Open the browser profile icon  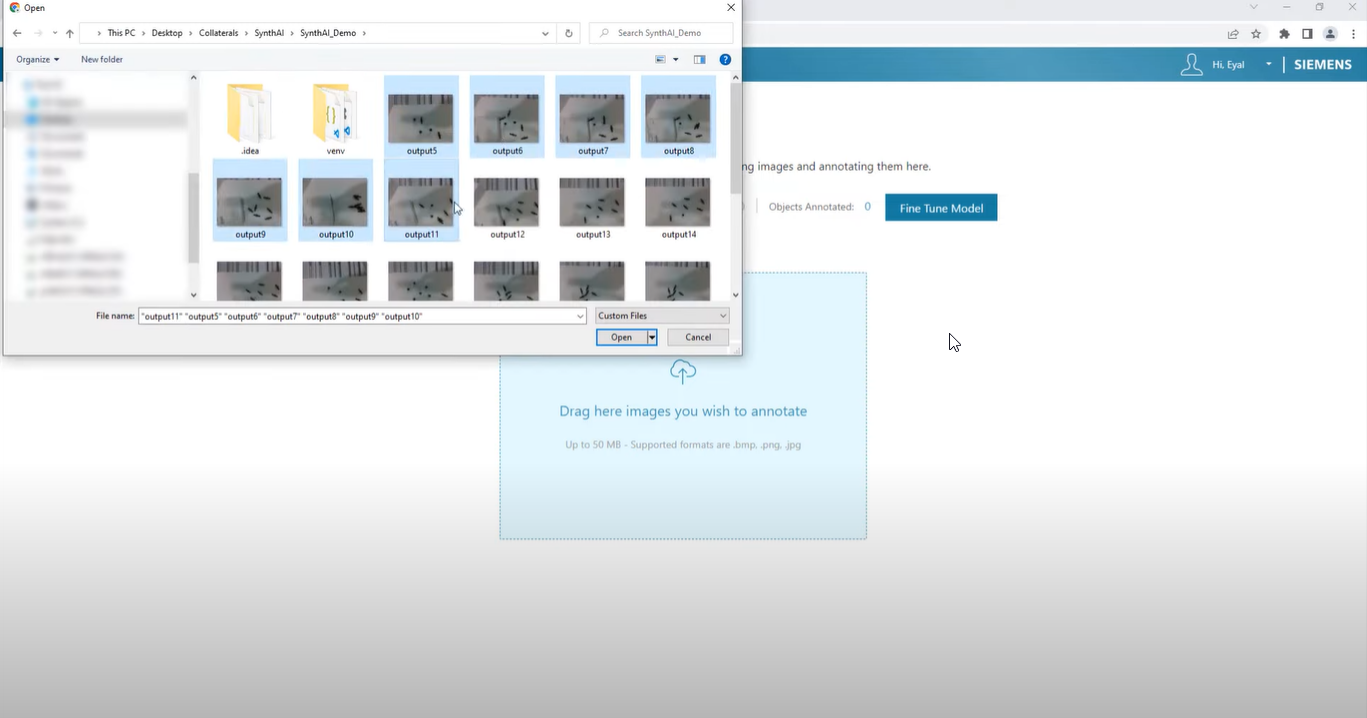1329,33
